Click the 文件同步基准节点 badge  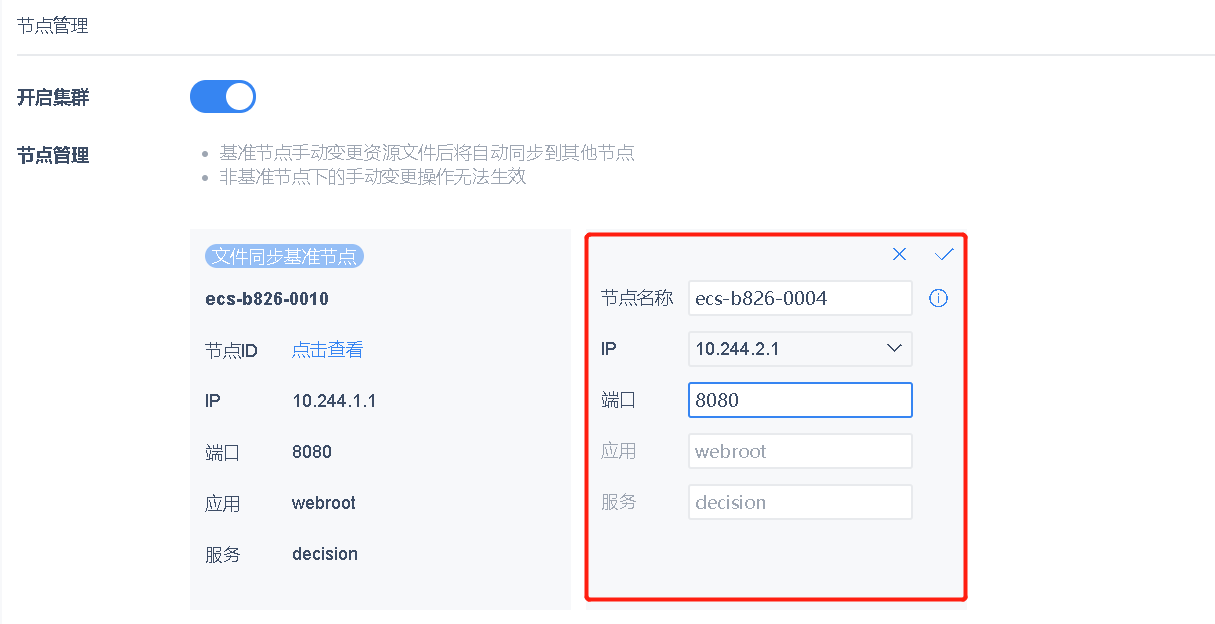pos(284,257)
